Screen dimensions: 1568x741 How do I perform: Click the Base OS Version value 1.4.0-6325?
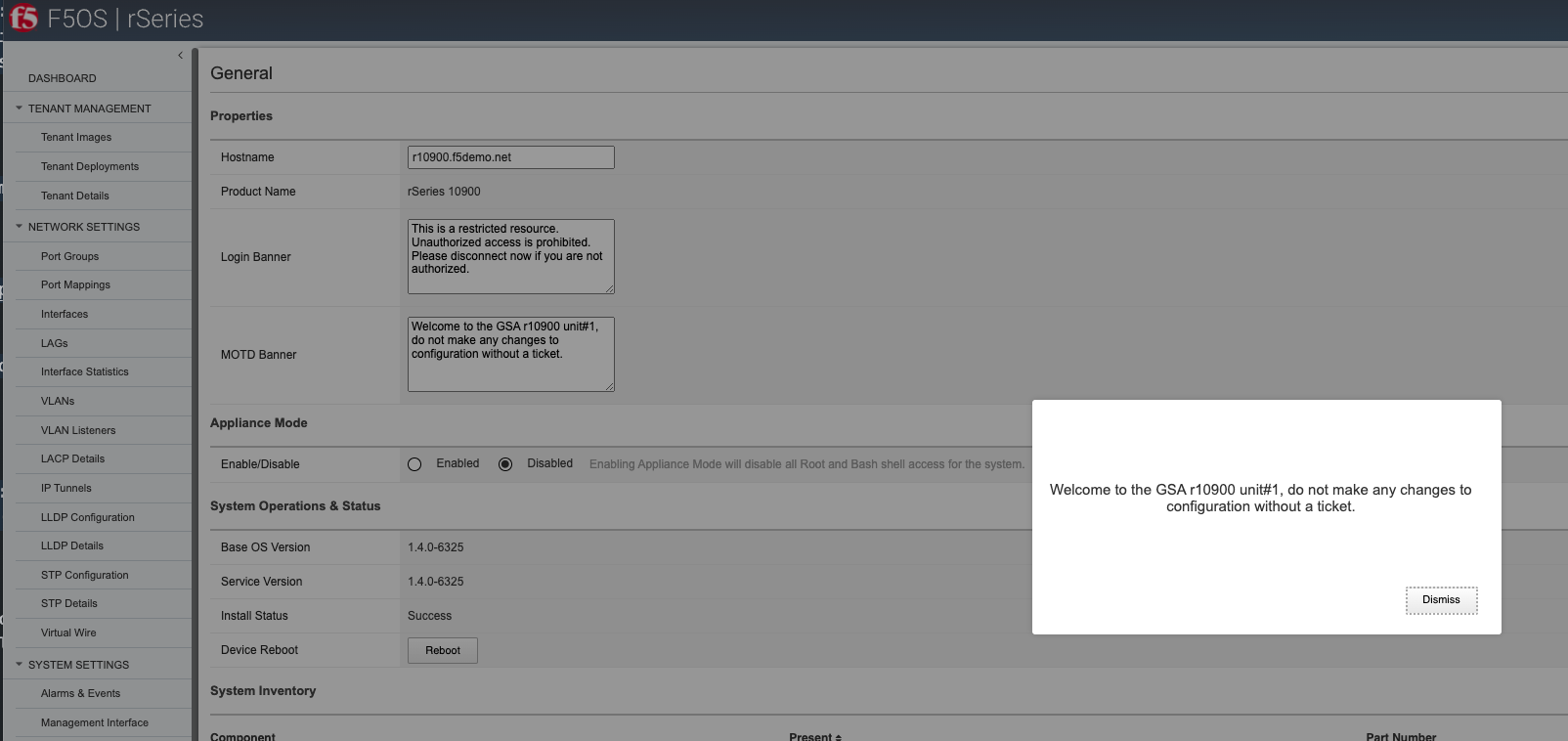[x=436, y=547]
